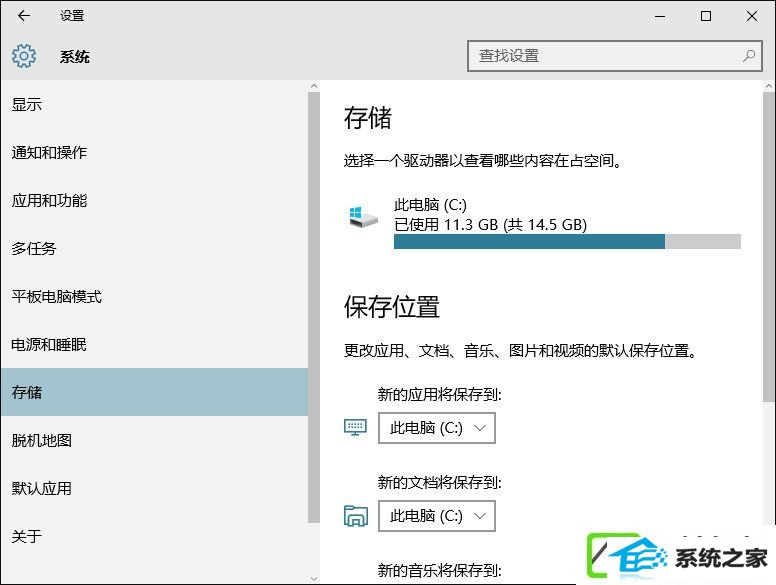Click the new apps keyboard-monitor icon
This screenshot has height=585, width=776.
pos(355,427)
